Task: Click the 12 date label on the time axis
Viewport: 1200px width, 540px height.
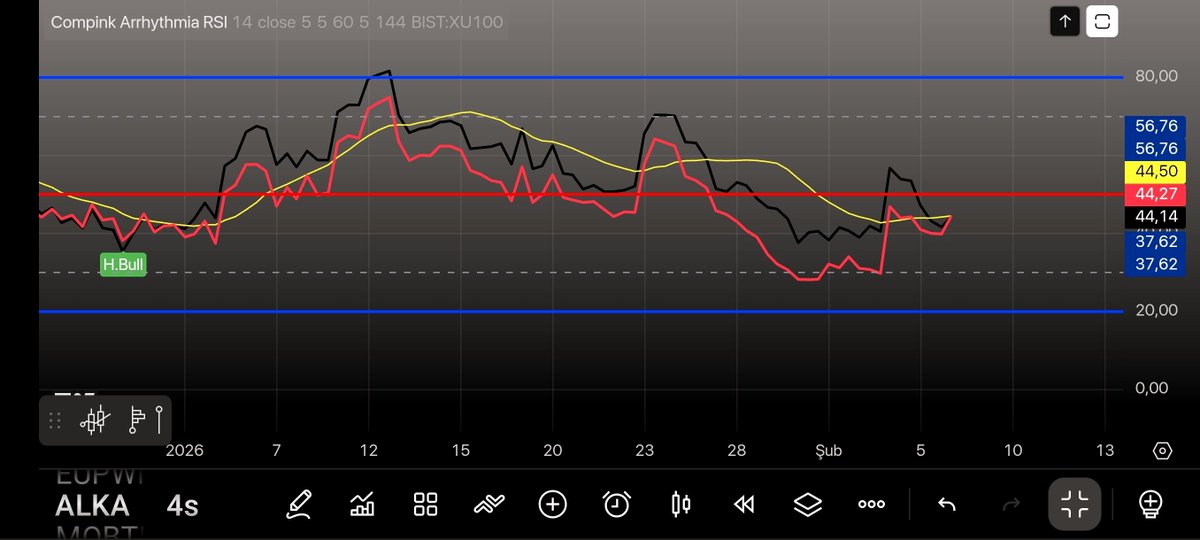Action: click(369, 451)
